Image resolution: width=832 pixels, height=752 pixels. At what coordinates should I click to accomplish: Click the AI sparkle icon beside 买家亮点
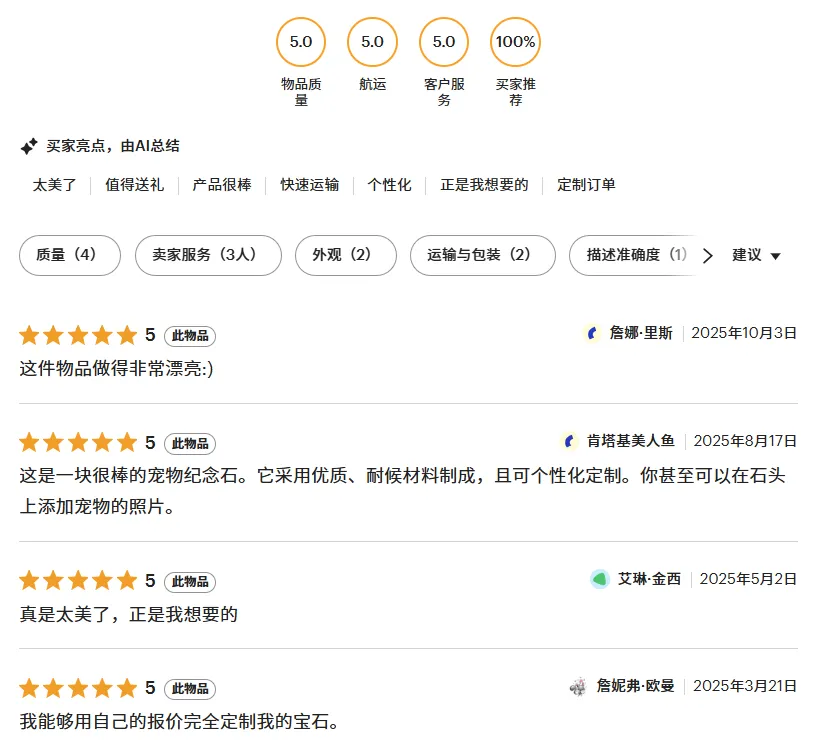click(x=29, y=146)
